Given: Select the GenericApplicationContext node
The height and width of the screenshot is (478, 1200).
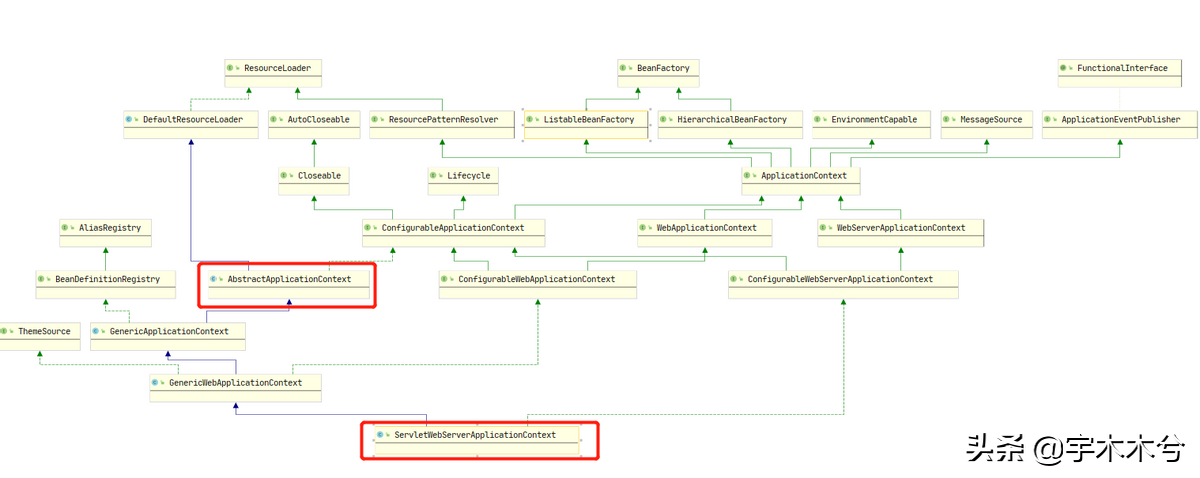Looking at the screenshot, I should tap(167, 332).
